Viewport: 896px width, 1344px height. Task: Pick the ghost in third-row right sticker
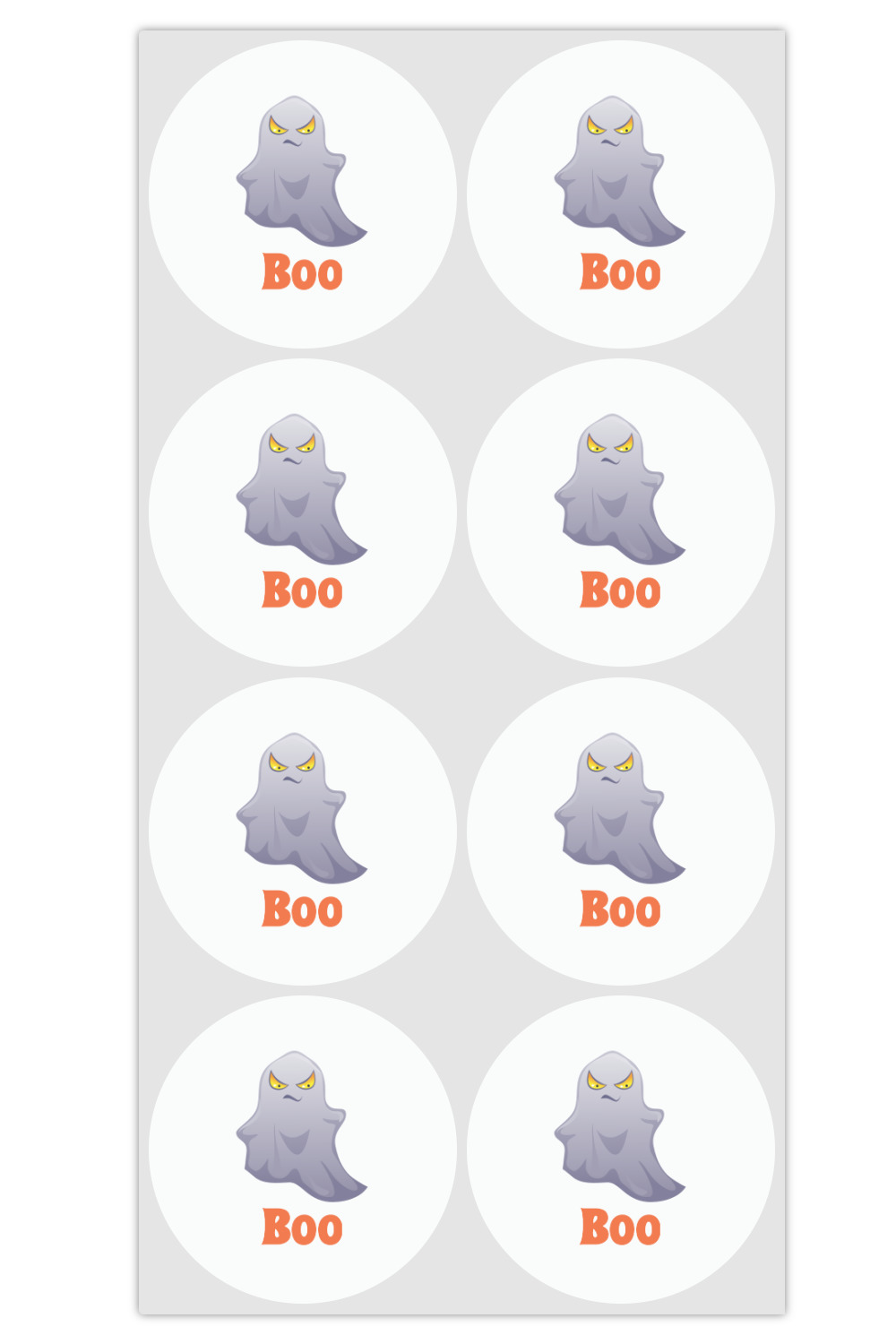618,808
